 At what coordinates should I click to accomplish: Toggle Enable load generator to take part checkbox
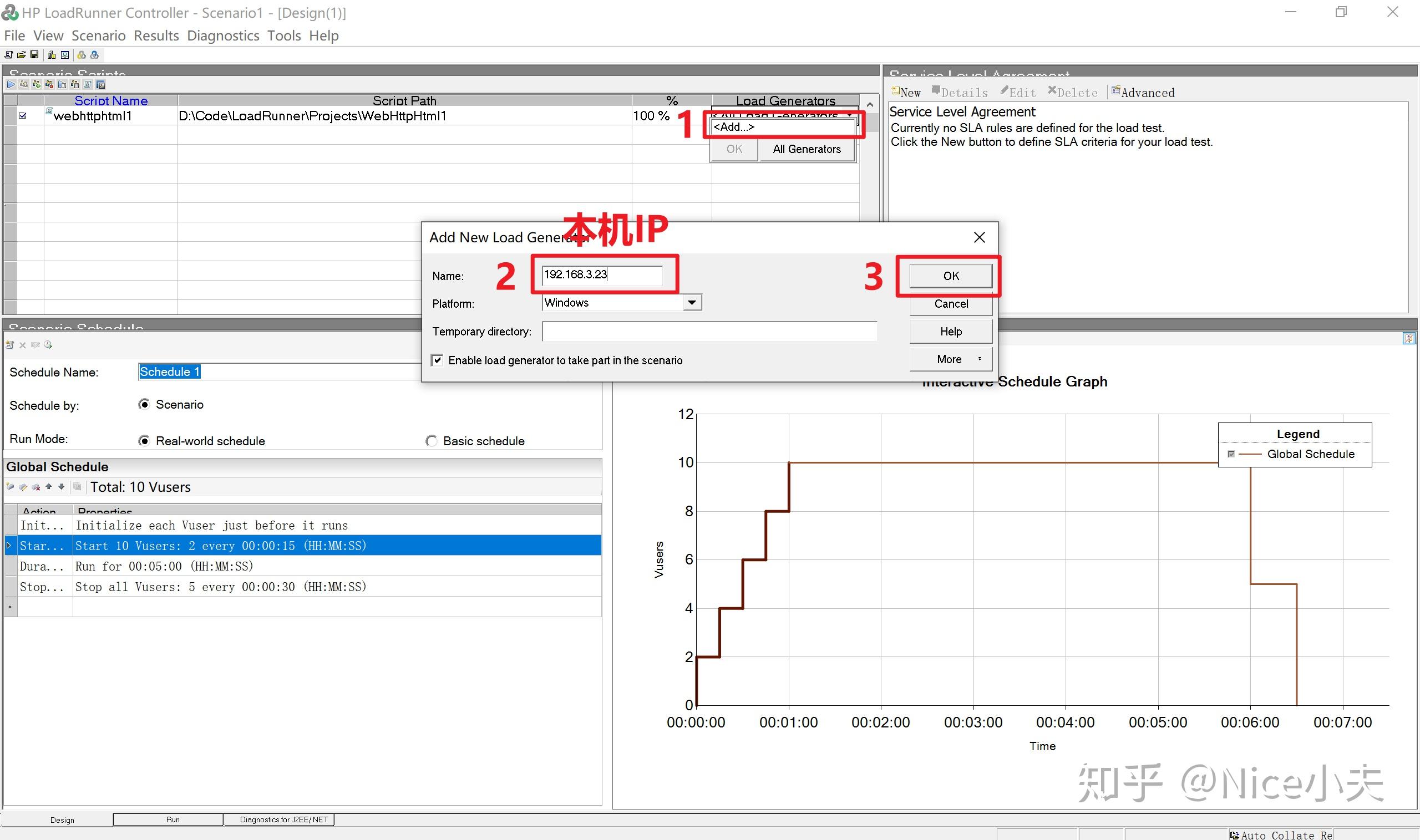pyautogui.click(x=437, y=360)
